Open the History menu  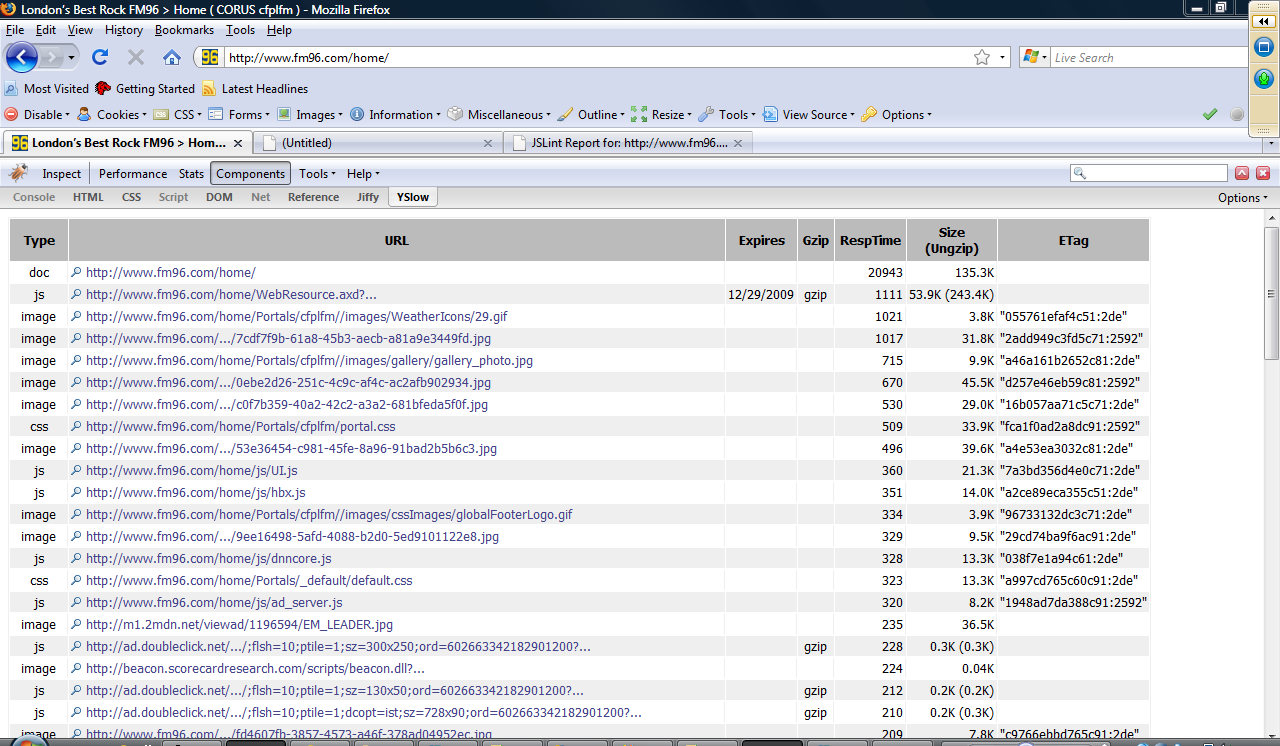(124, 30)
